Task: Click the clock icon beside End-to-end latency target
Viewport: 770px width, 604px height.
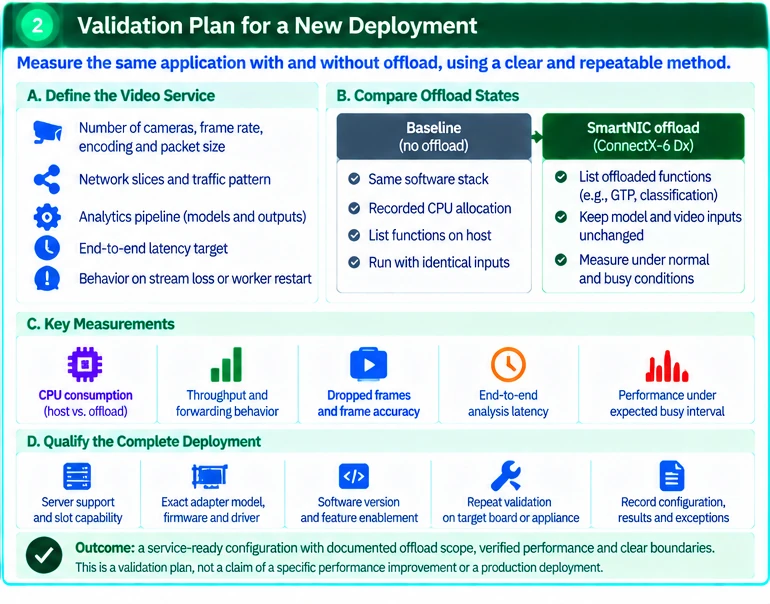Action: point(47,248)
